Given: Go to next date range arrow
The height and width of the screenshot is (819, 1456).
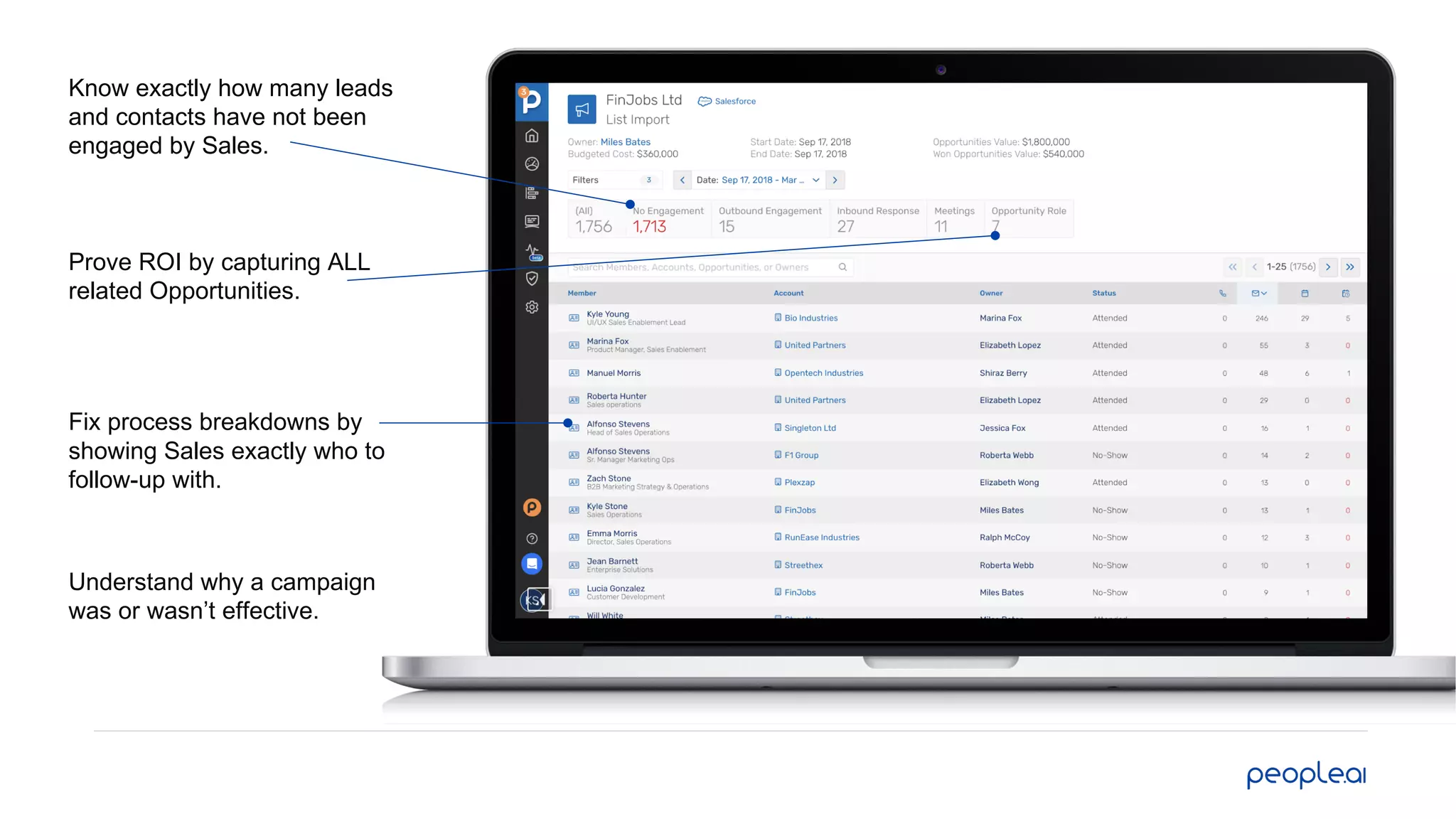Looking at the screenshot, I should click(x=835, y=180).
